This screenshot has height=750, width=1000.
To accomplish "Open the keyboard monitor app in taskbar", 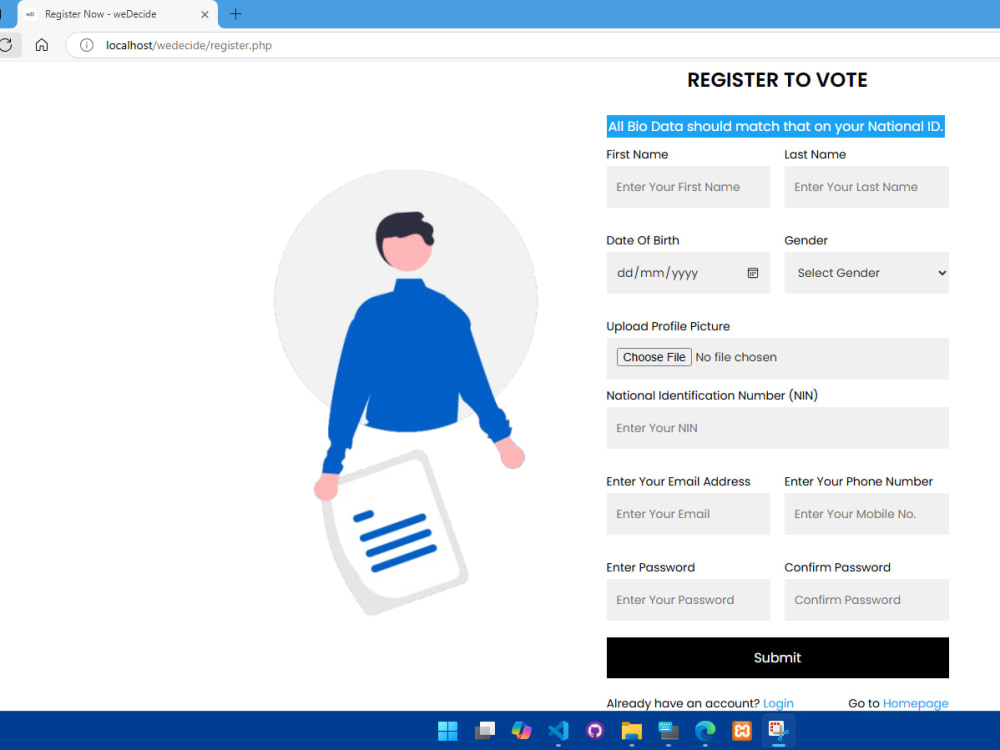I will point(668,731).
